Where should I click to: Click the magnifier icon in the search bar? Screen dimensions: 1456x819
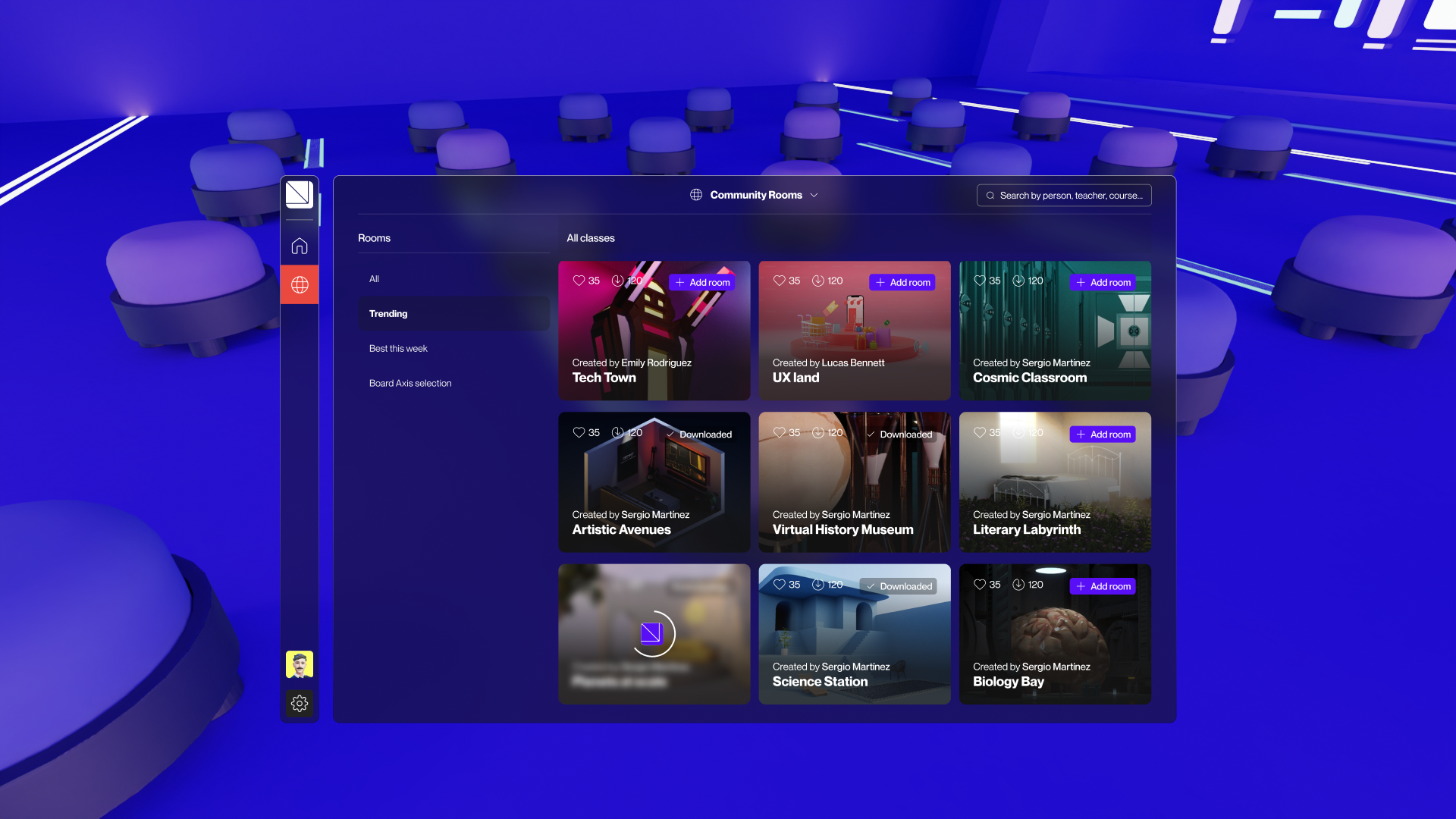point(990,195)
